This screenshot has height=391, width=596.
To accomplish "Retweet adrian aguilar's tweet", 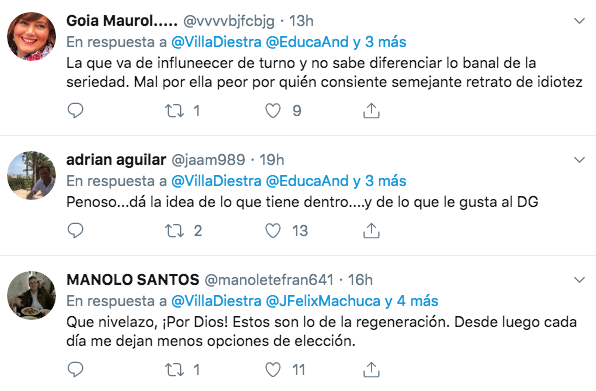I will 174,231.
